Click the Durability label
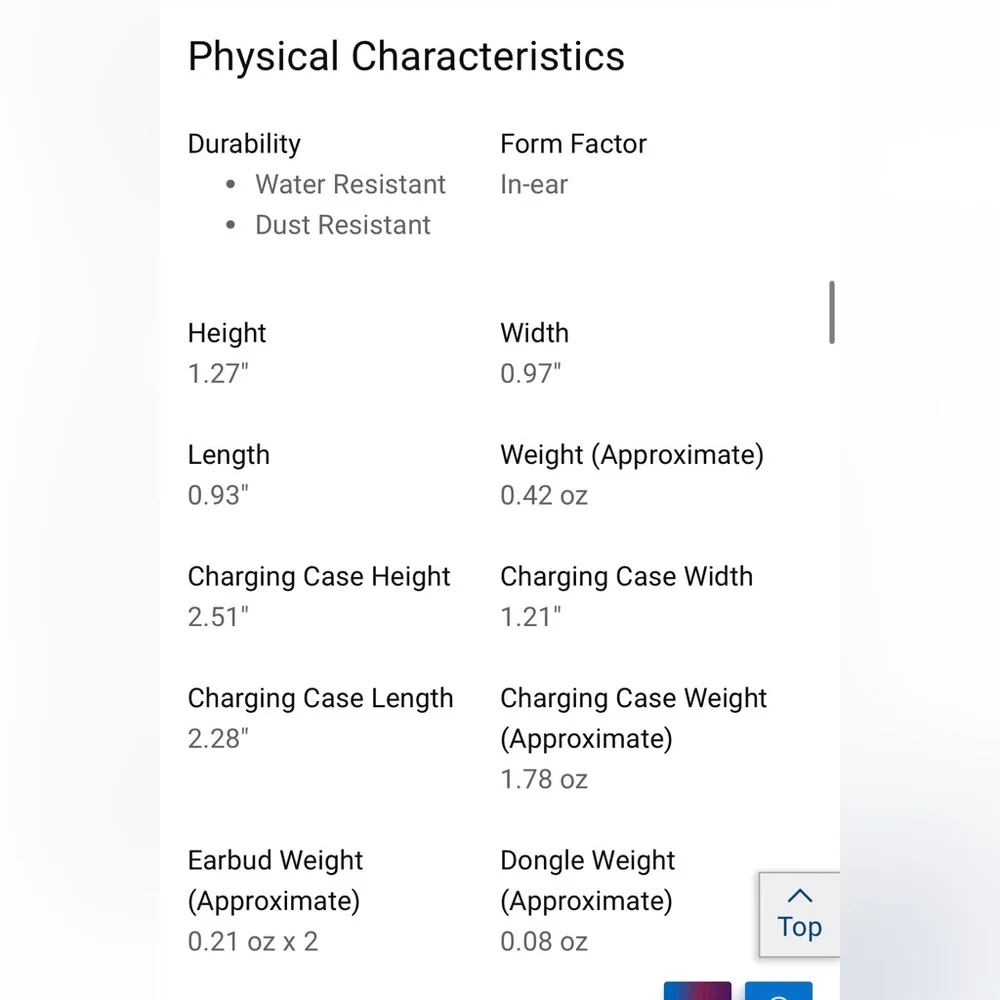This screenshot has width=1000, height=1000. tap(244, 143)
